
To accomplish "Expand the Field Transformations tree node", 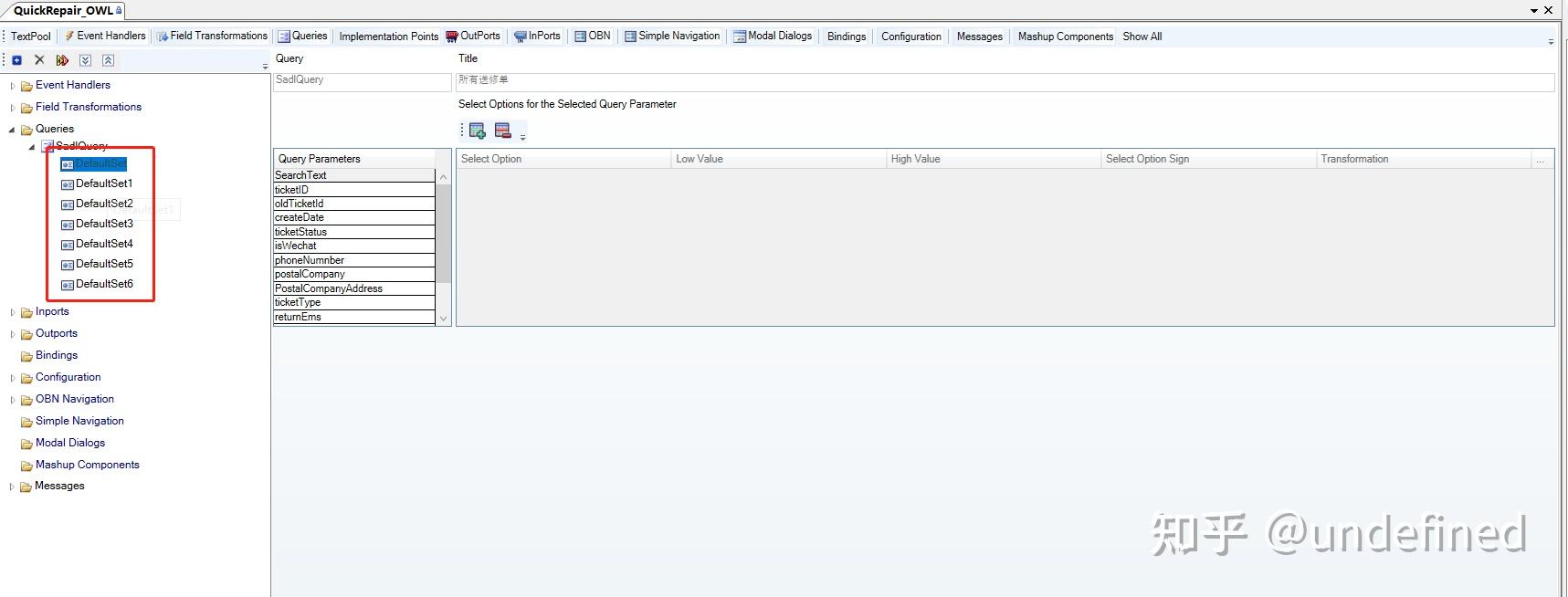I will [x=12, y=108].
